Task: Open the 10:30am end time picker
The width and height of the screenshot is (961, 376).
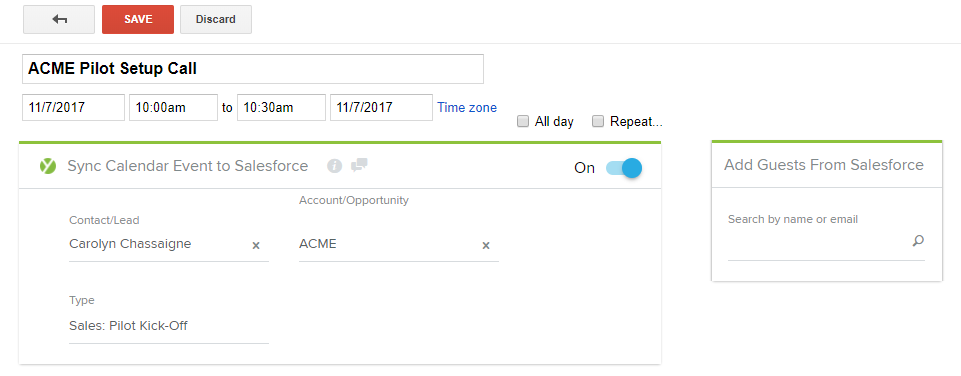Action: point(281,107)
